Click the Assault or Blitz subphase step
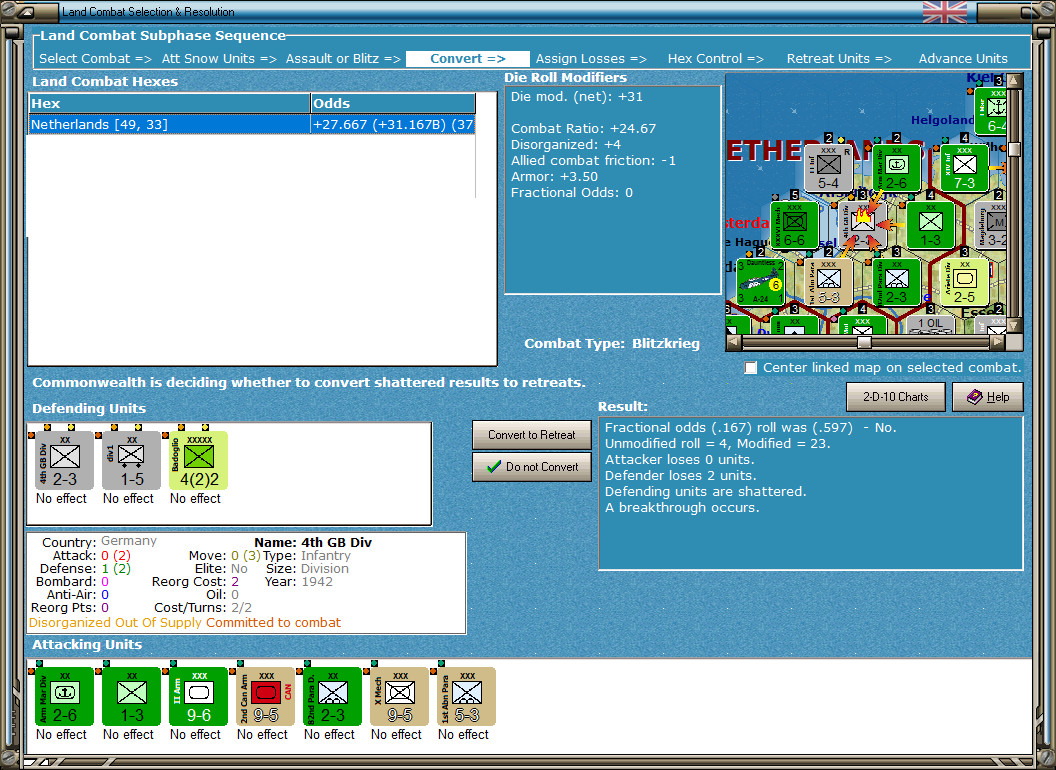Viewport: 1056px width, 770px height. pos(343,59)
